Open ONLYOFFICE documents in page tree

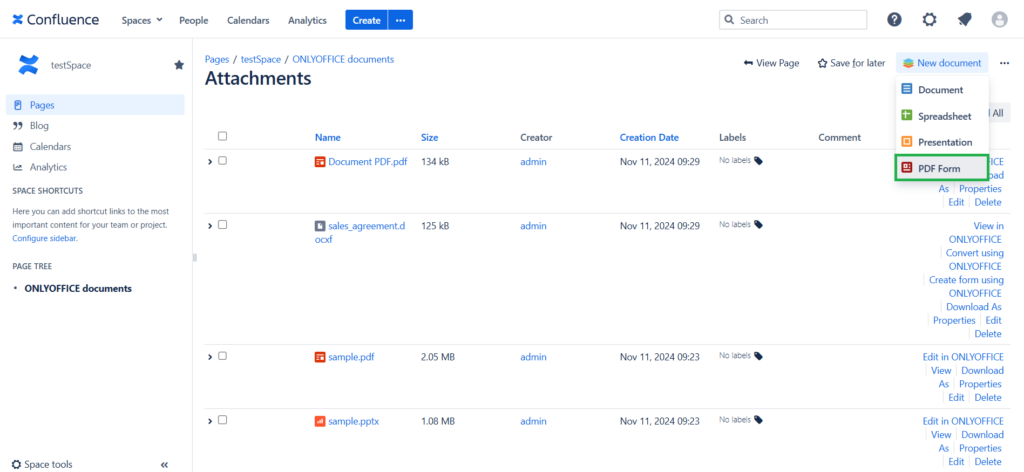pyautogui.click(x=78, y=288)
